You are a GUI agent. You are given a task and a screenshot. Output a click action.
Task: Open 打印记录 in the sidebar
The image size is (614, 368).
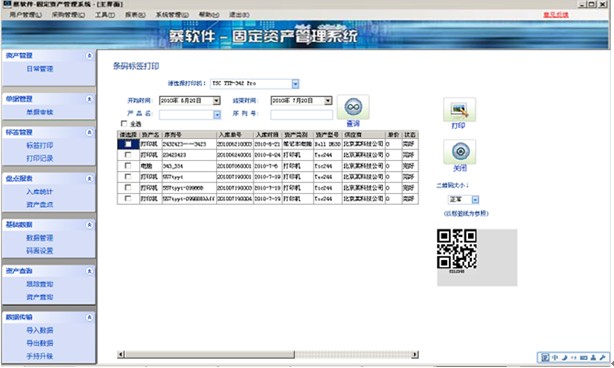point(40,159)
